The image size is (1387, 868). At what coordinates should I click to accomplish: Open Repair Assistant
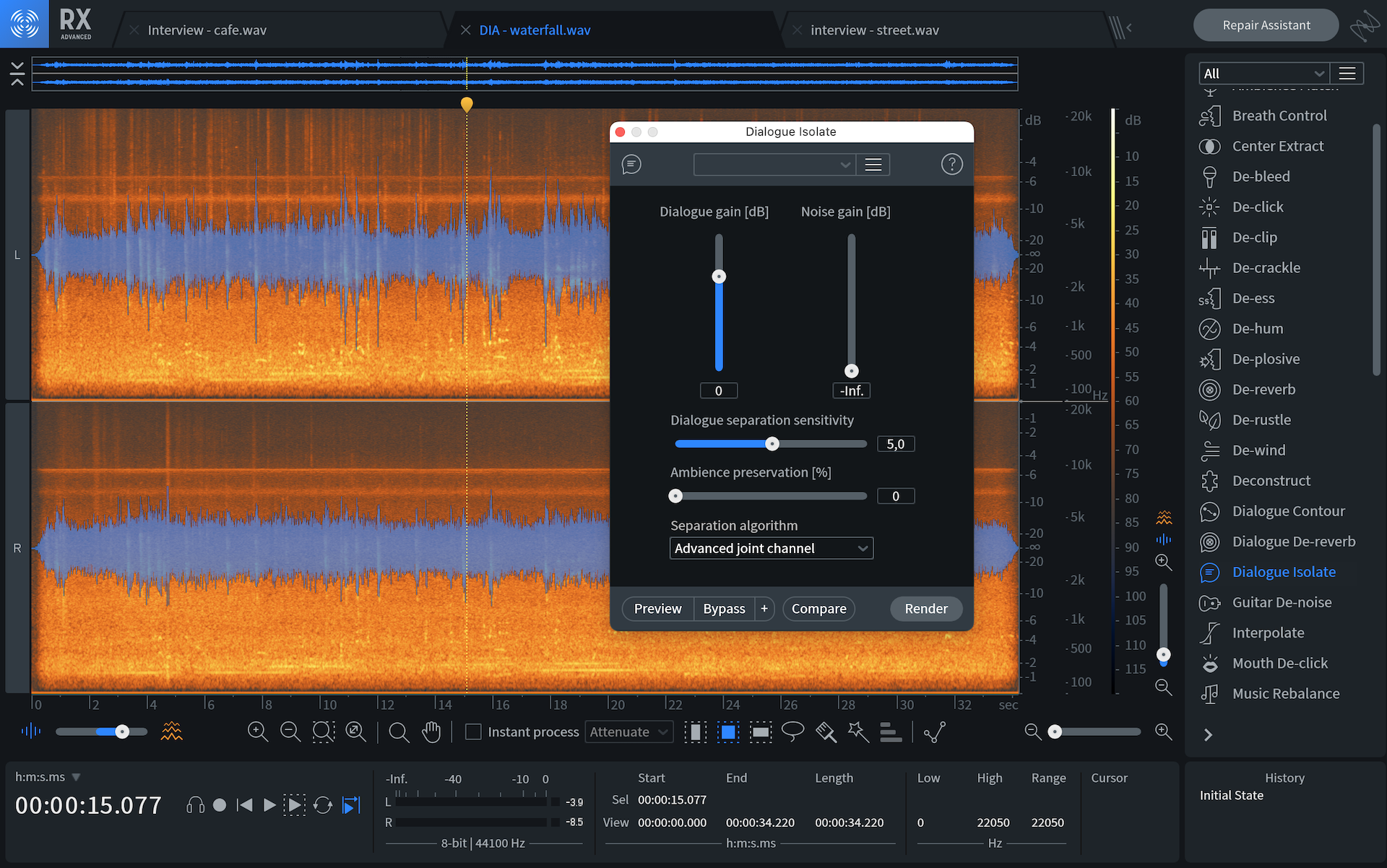coord(1266,25)
